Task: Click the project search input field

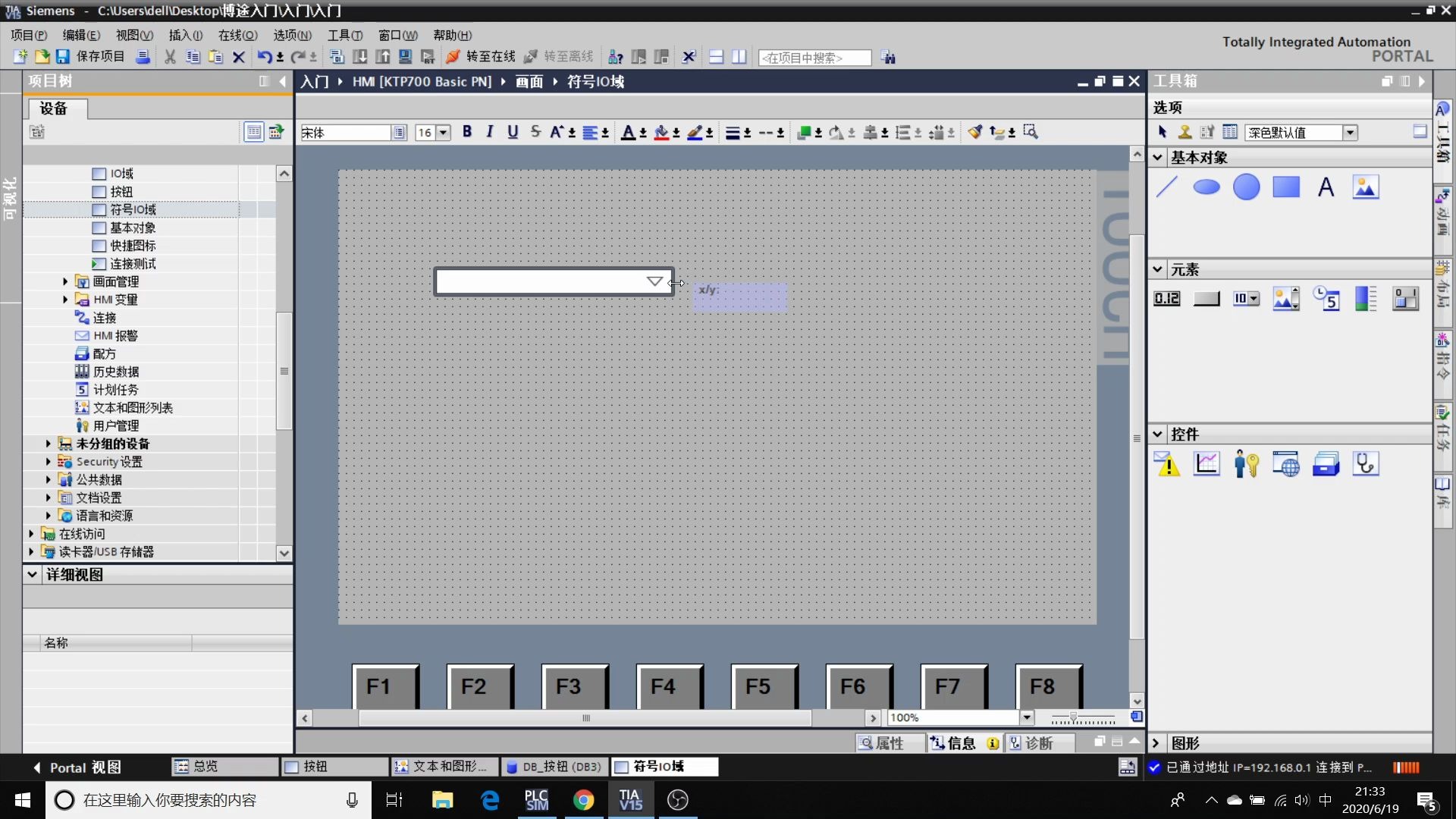Action: click(x=814, y=58)
